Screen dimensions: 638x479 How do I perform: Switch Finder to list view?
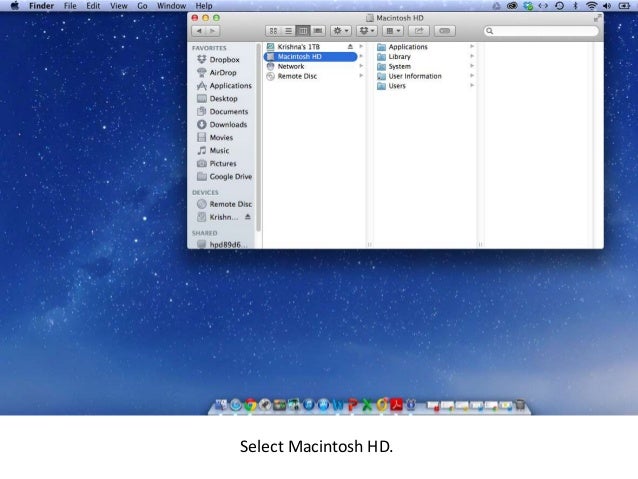(x=288, y=32)
